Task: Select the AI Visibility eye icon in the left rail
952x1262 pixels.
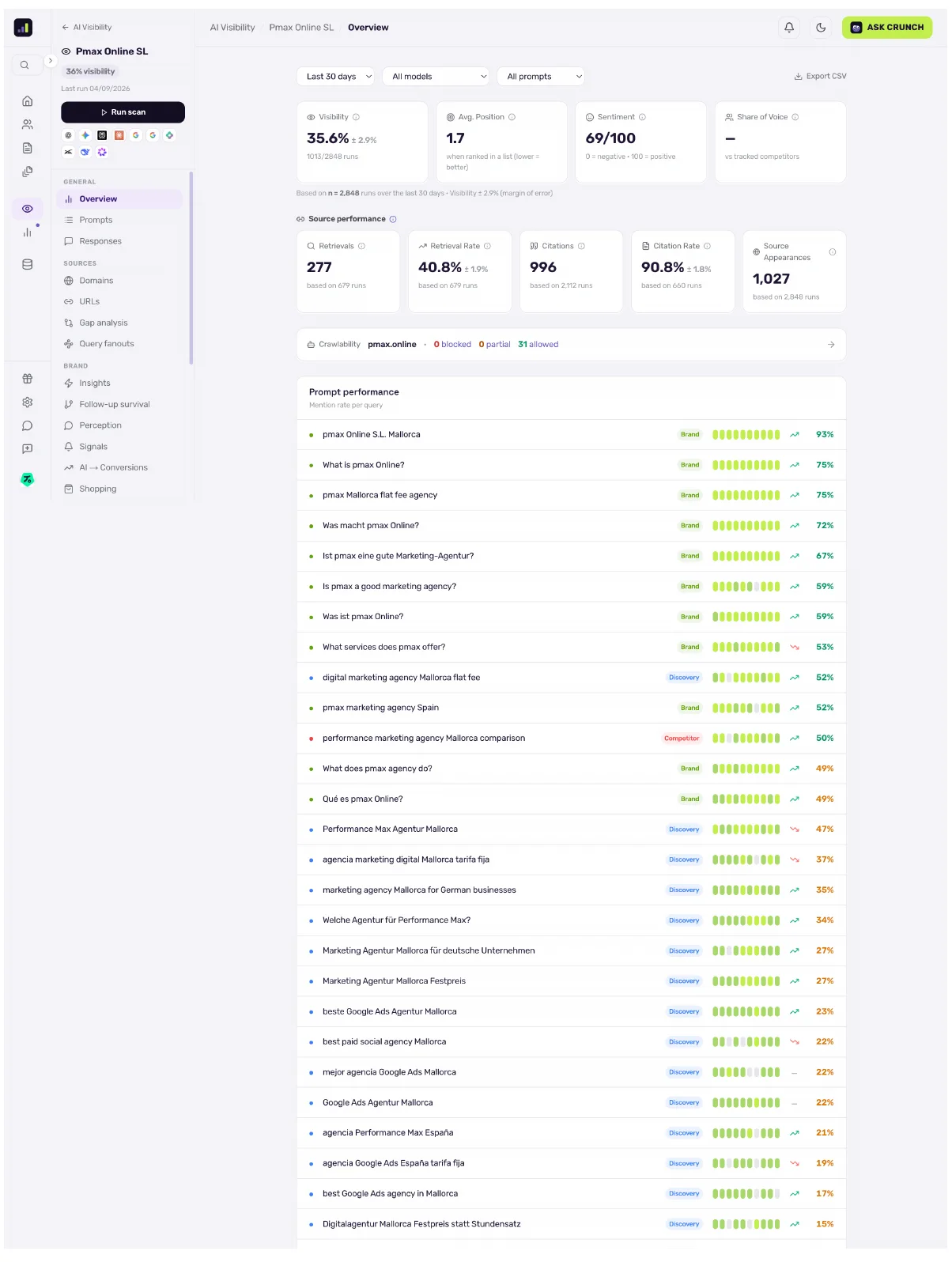Action: [x=28, y=209]
